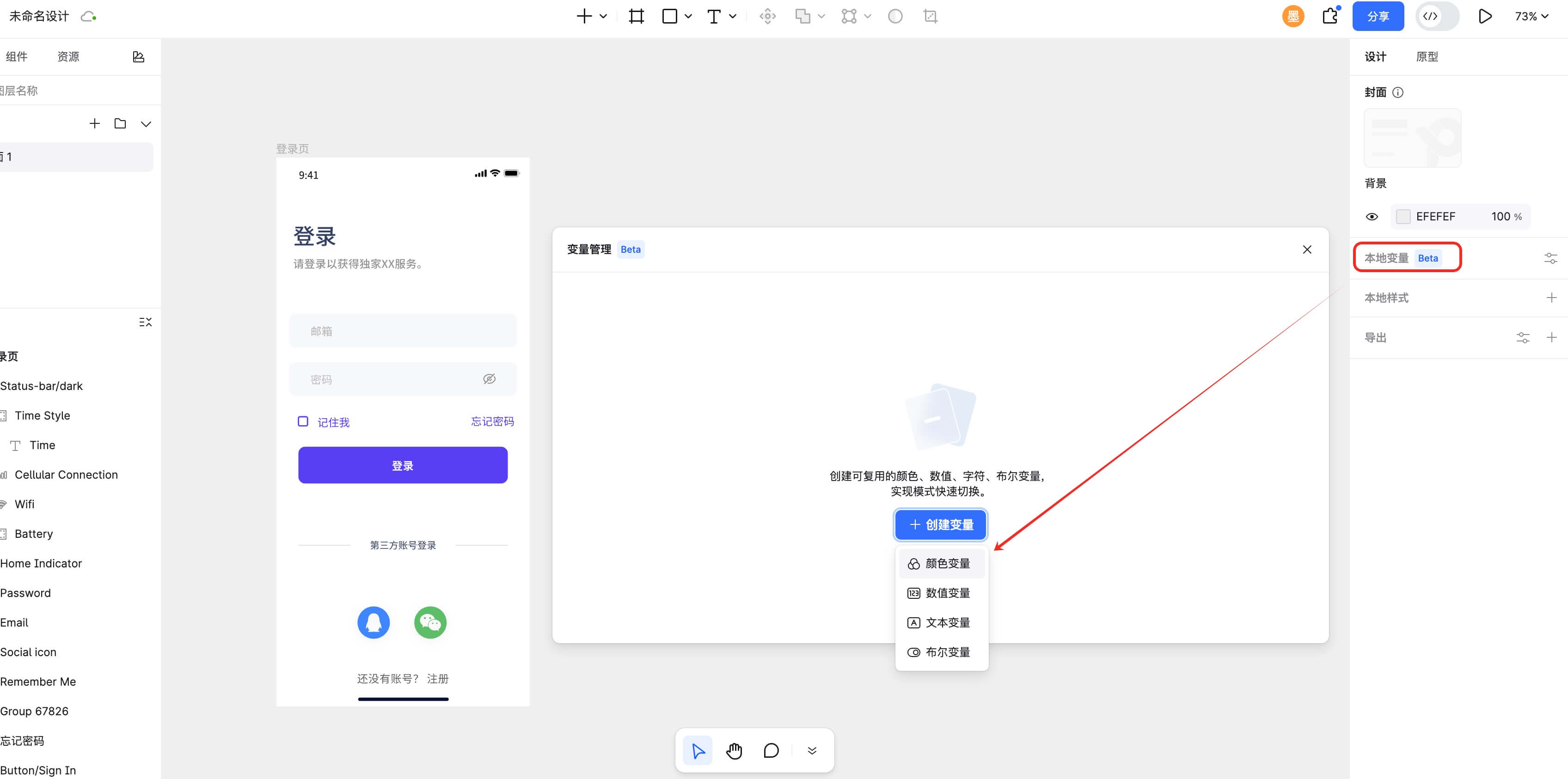Screen dimensions: 1568x779
Task: Click the 分享 share button
Action: pyautogui.click(x=1378, y=17)
